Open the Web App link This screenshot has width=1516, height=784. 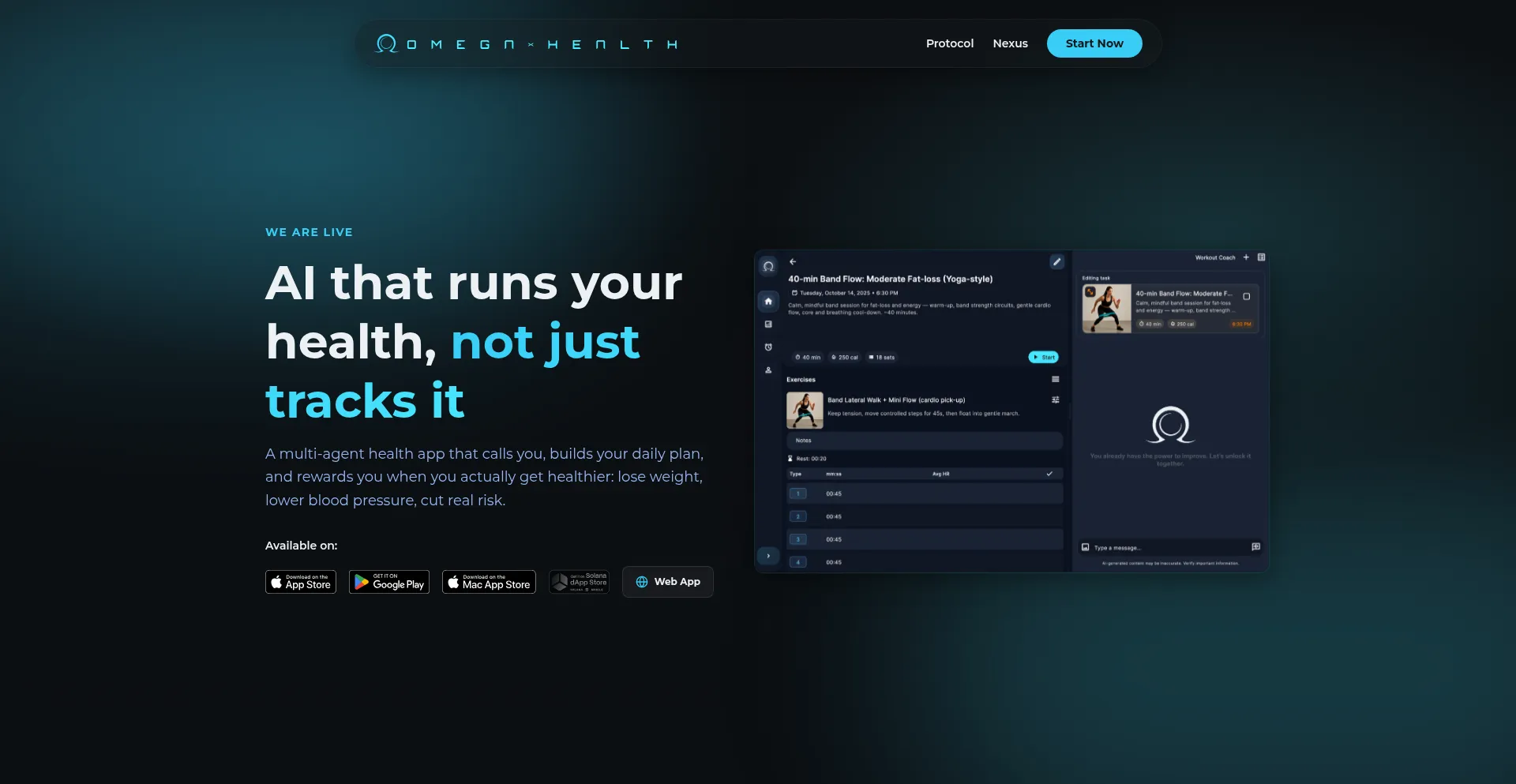(667, 582)
